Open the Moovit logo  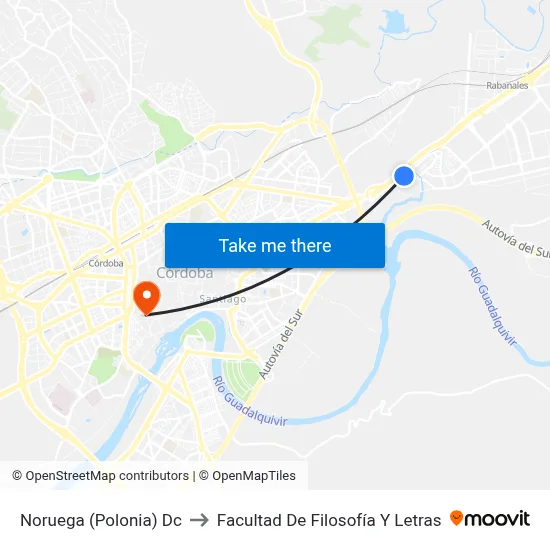coord(490,519)
